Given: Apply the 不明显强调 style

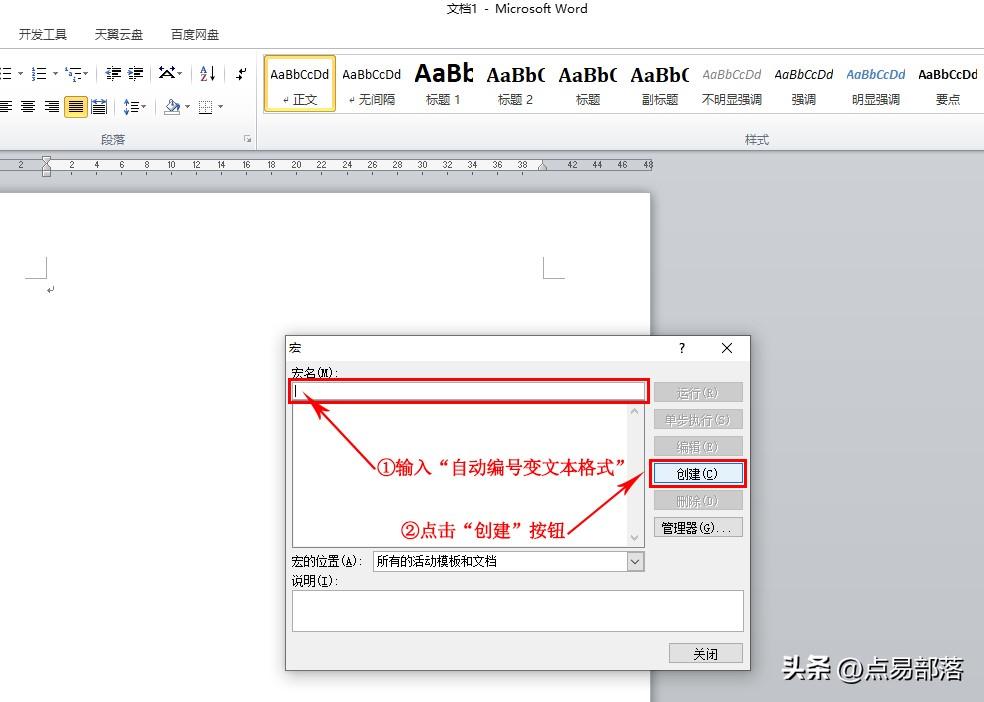Looking at the screenshot, I should tap(731, 84).
